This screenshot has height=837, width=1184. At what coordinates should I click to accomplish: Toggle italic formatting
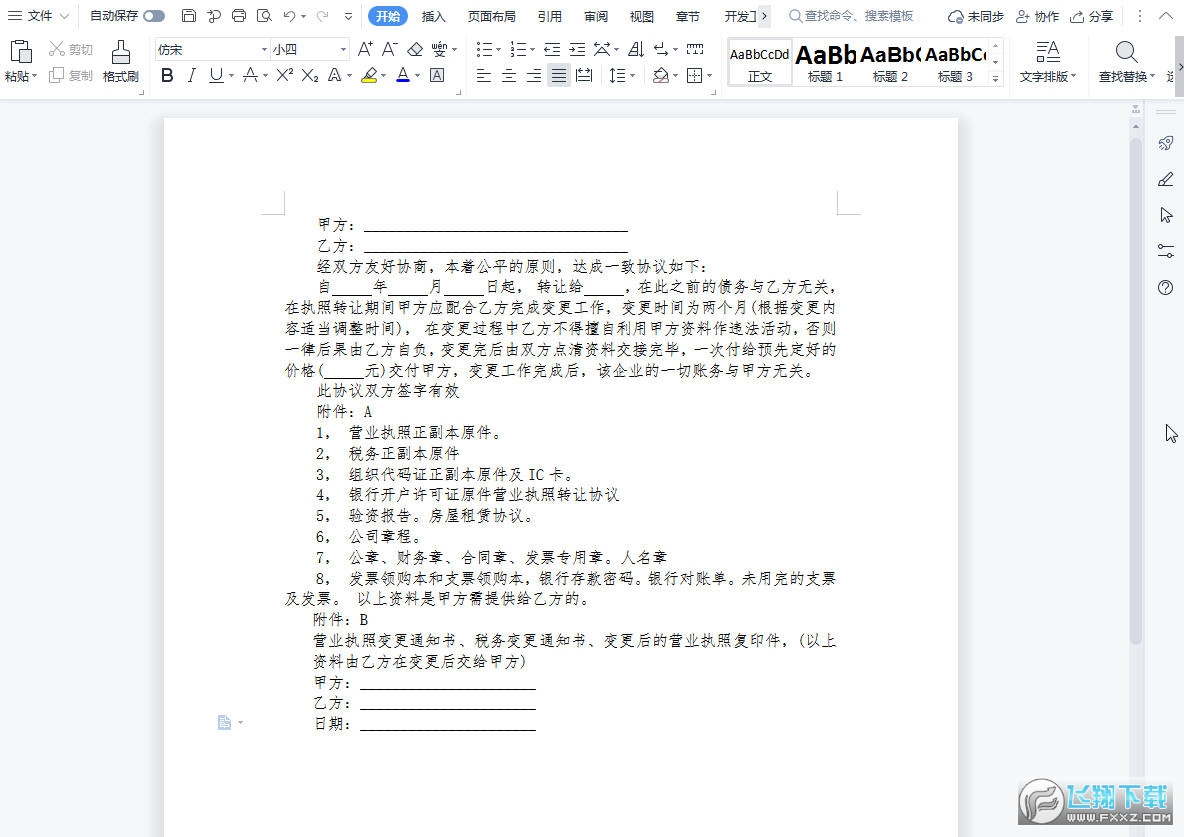point(192,75)
